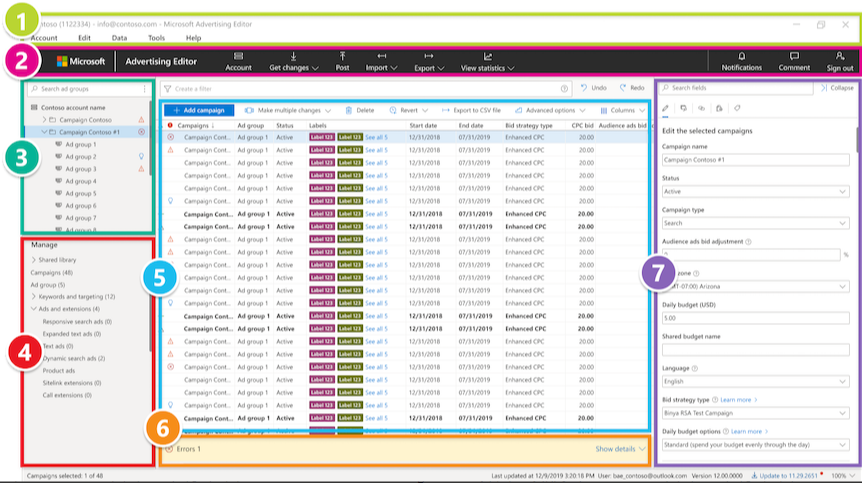Screen dimensions: 862x483
Task: Click the warning triangle beside Ad group 3
Action: 141,169
